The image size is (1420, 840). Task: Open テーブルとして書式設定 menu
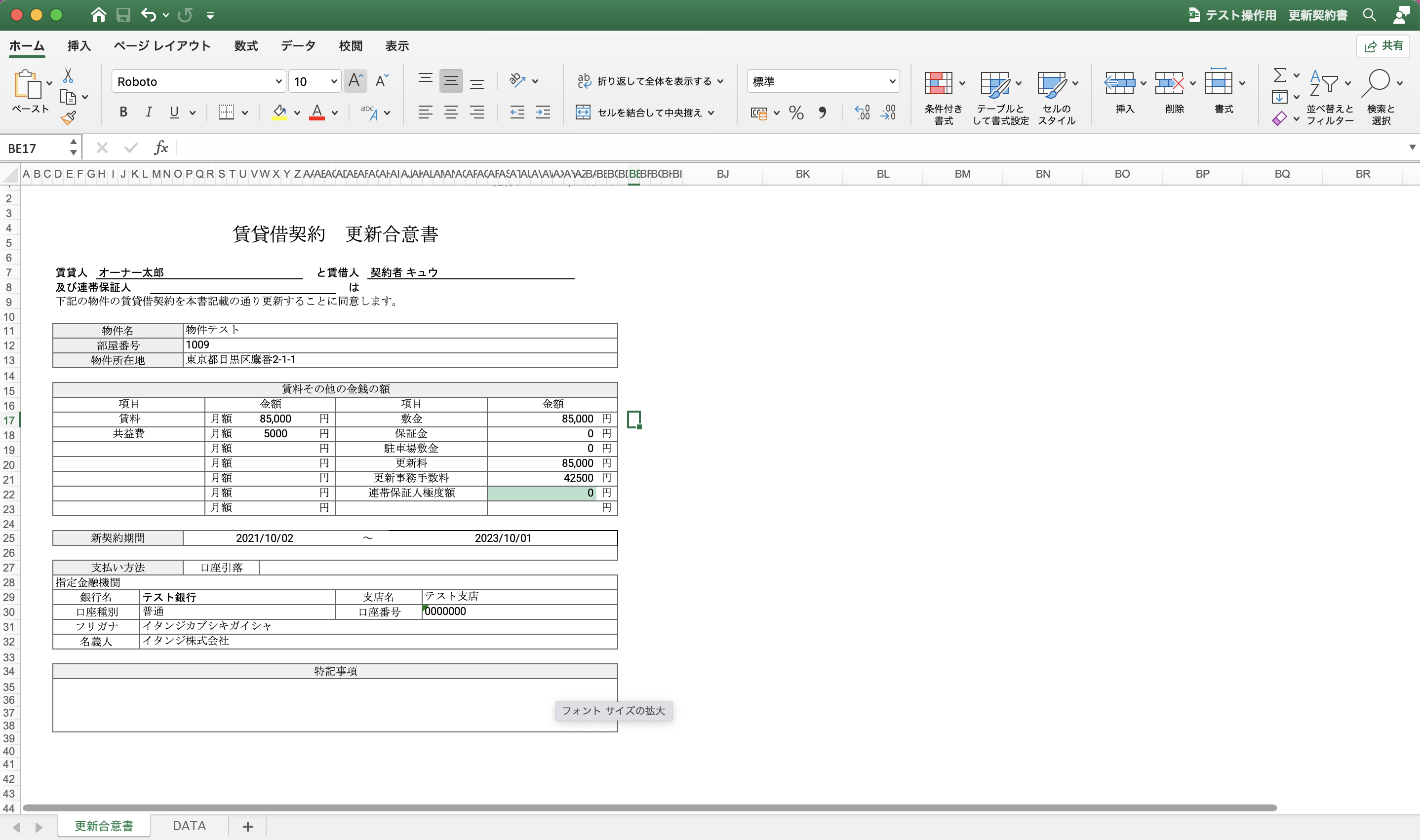click(1000, 97)
